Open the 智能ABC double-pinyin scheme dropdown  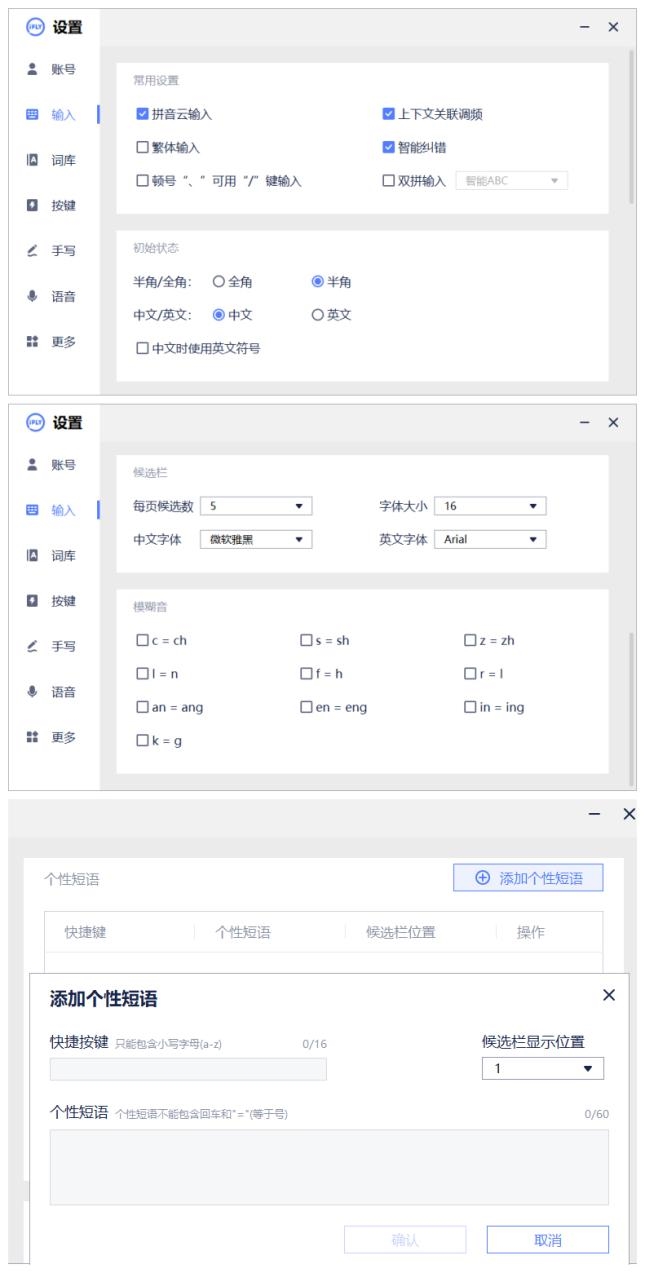click(x=511, y=181)
